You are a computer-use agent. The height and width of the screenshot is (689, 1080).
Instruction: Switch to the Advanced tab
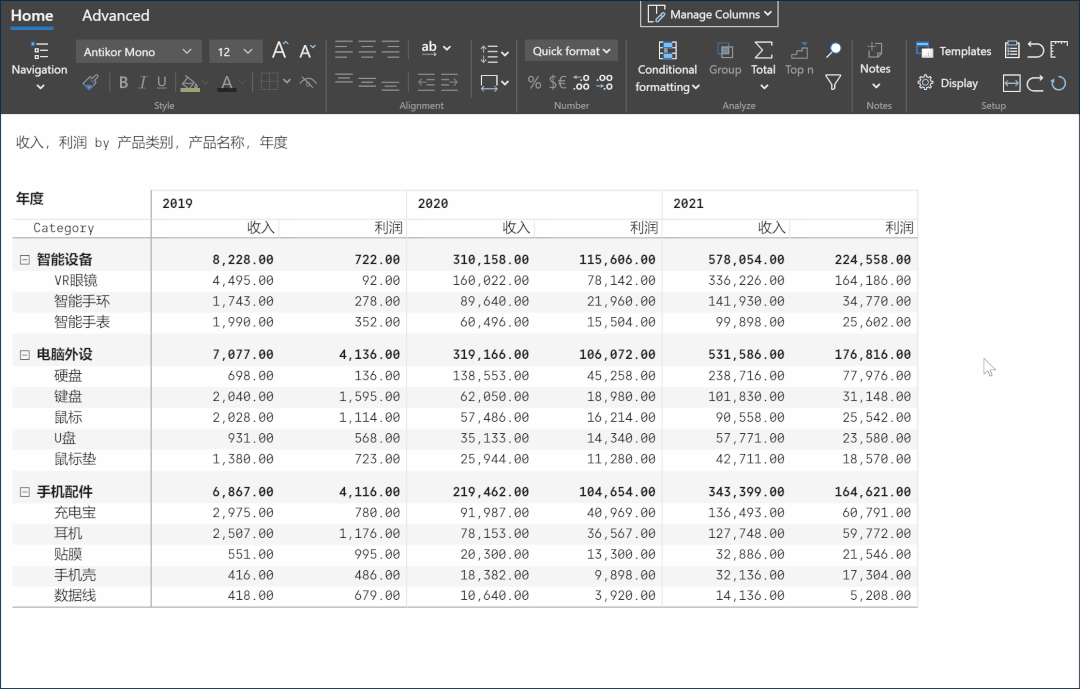coord(116,15)
